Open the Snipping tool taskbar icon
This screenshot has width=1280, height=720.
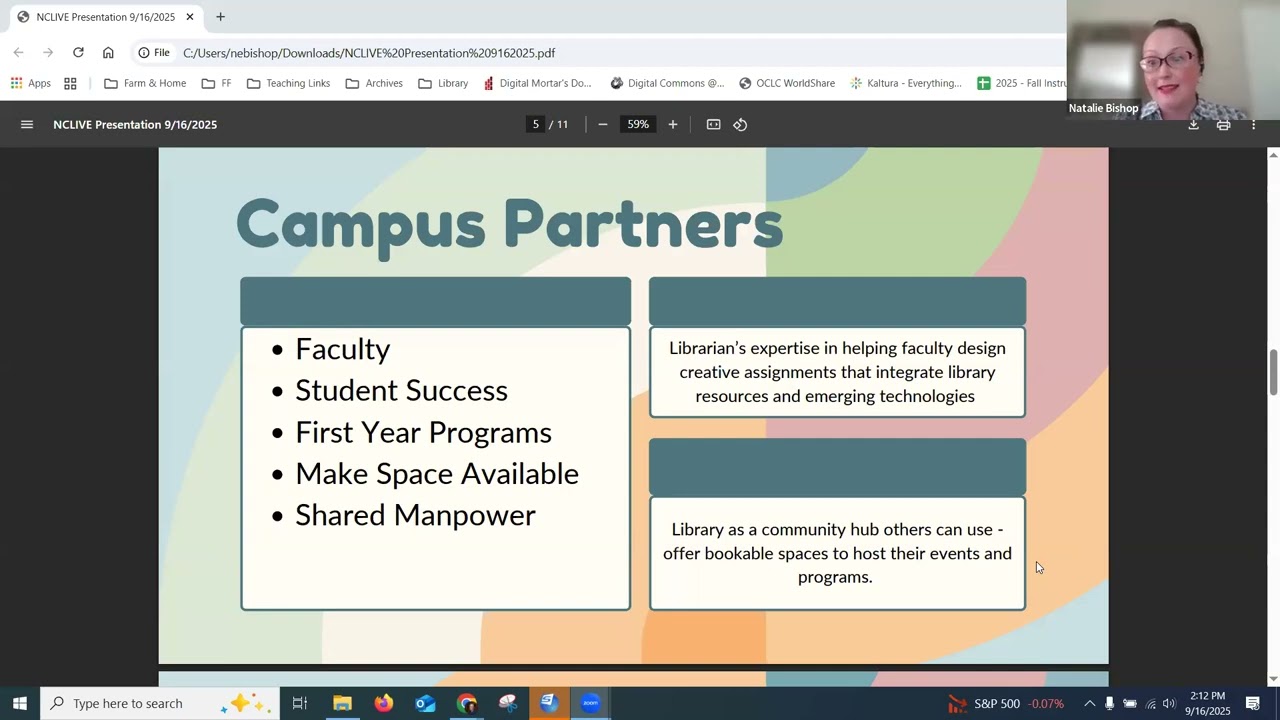(x=508, y=703)
